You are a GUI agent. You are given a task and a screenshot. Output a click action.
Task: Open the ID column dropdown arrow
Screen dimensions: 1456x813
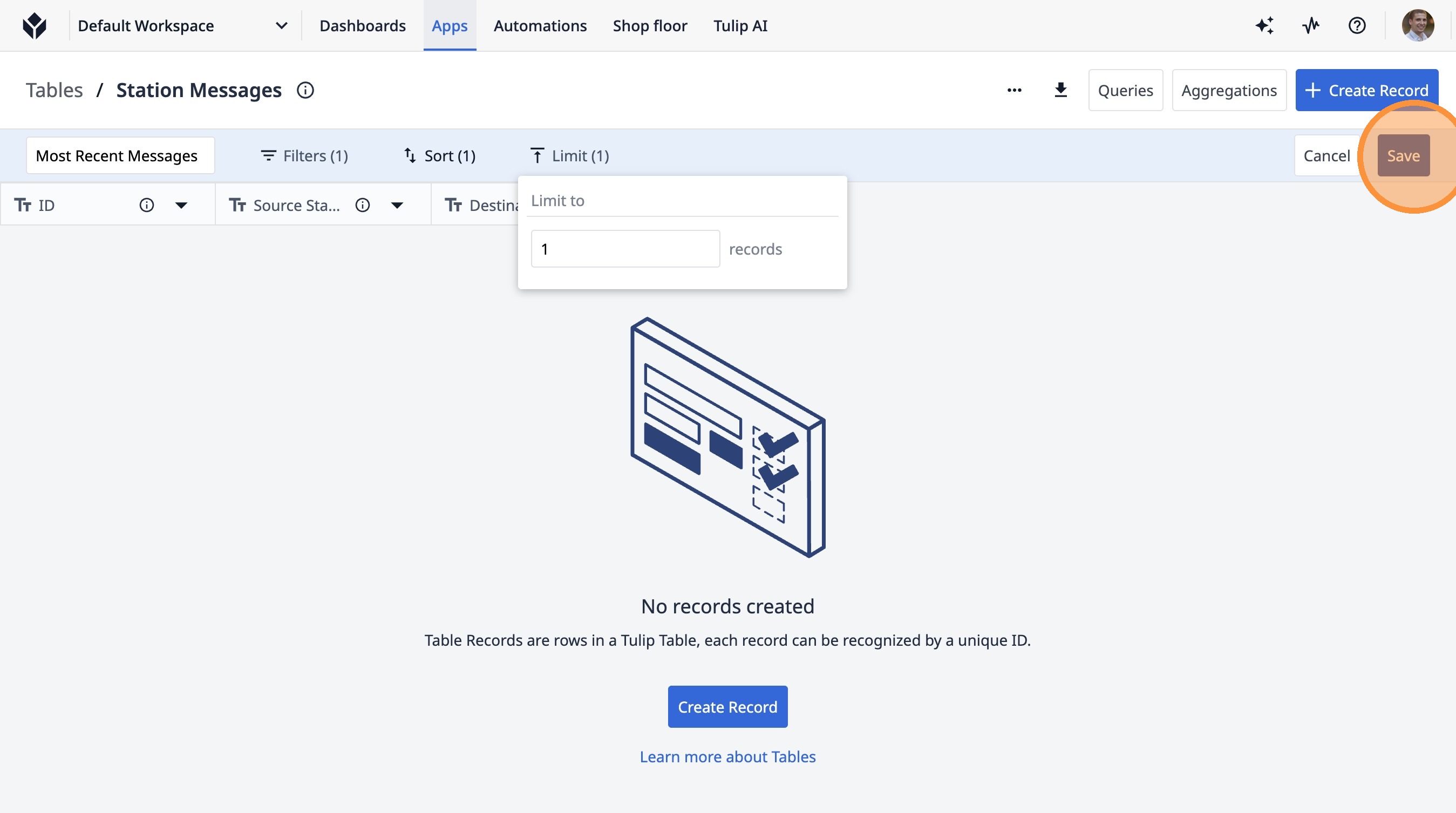tap(181, 205)
